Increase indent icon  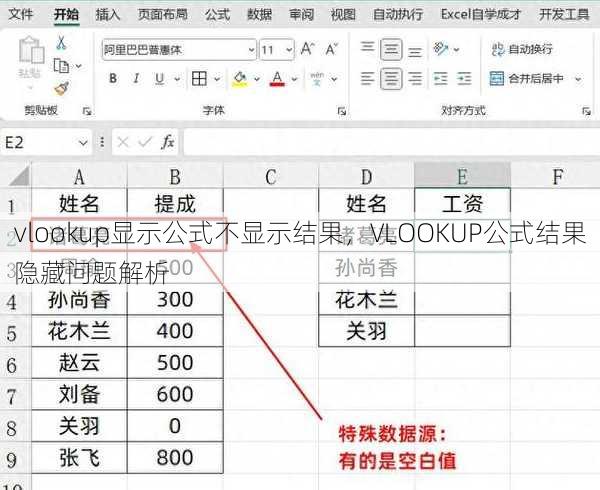click(x=464, y=79)
